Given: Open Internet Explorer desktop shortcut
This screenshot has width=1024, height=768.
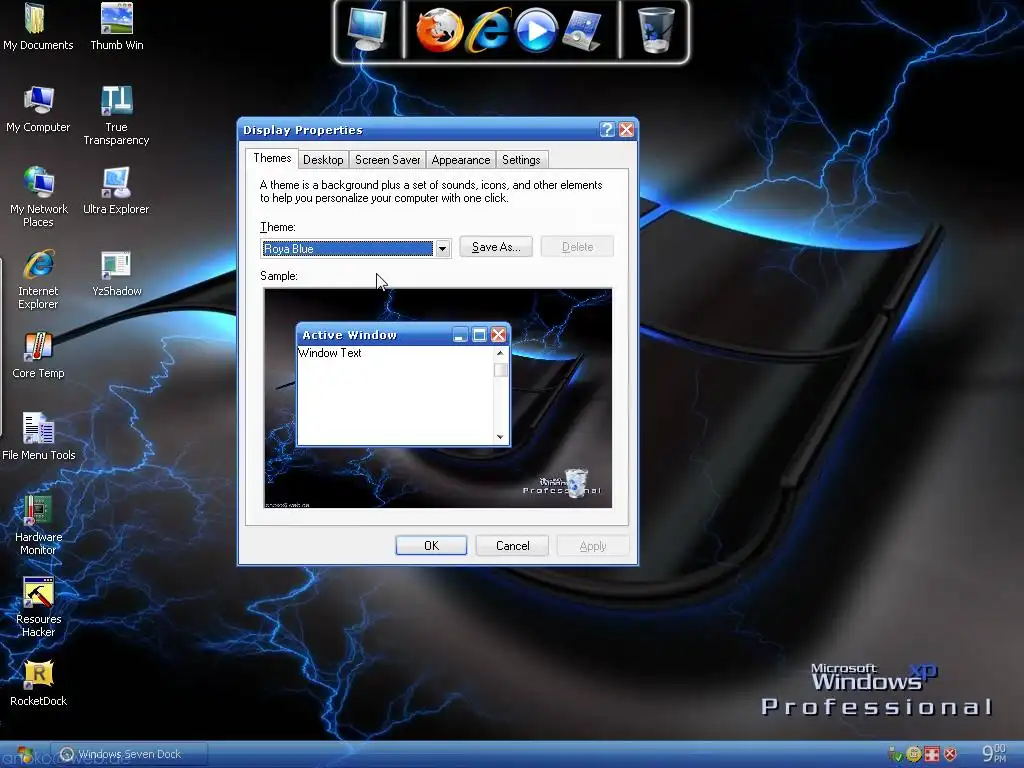Looking at the screenshot, I should tap(38, 280).
